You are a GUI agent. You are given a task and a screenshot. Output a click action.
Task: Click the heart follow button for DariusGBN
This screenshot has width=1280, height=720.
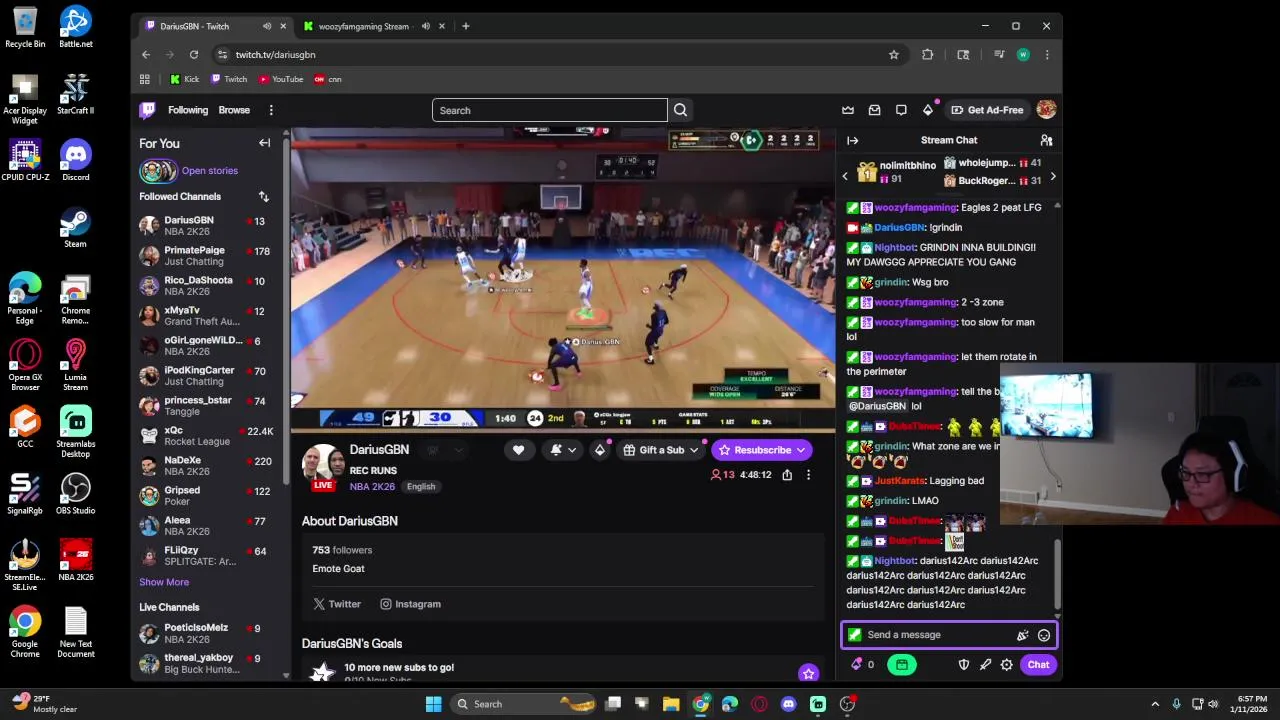pyautogui.click(x=518, y=450)
